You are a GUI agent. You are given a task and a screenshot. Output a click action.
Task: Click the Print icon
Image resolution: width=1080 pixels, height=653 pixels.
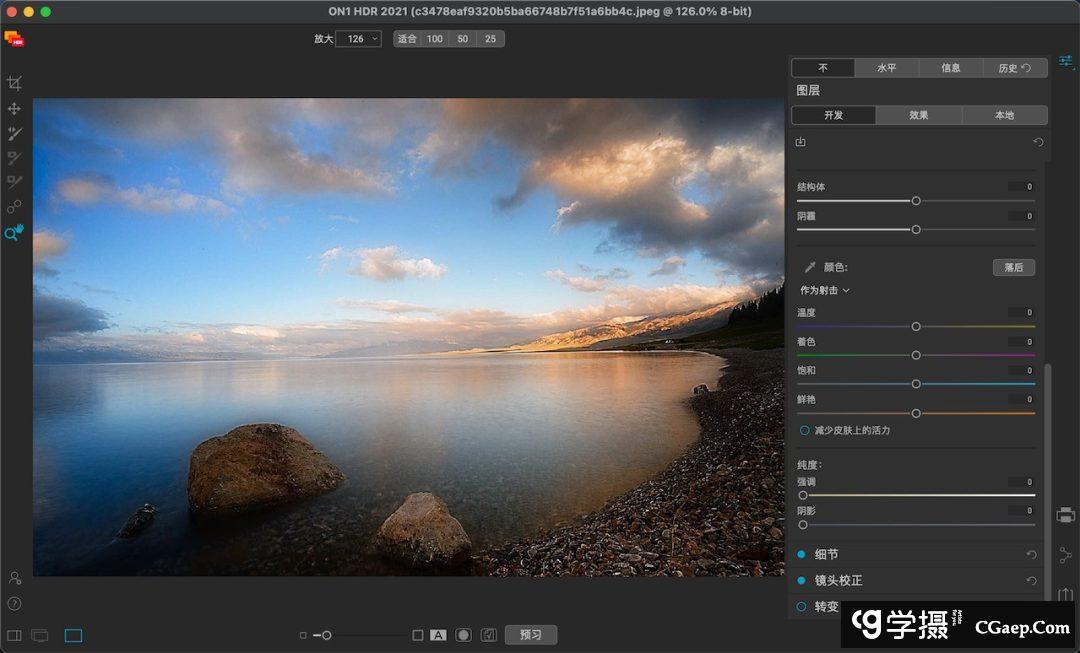point(1065,515)
